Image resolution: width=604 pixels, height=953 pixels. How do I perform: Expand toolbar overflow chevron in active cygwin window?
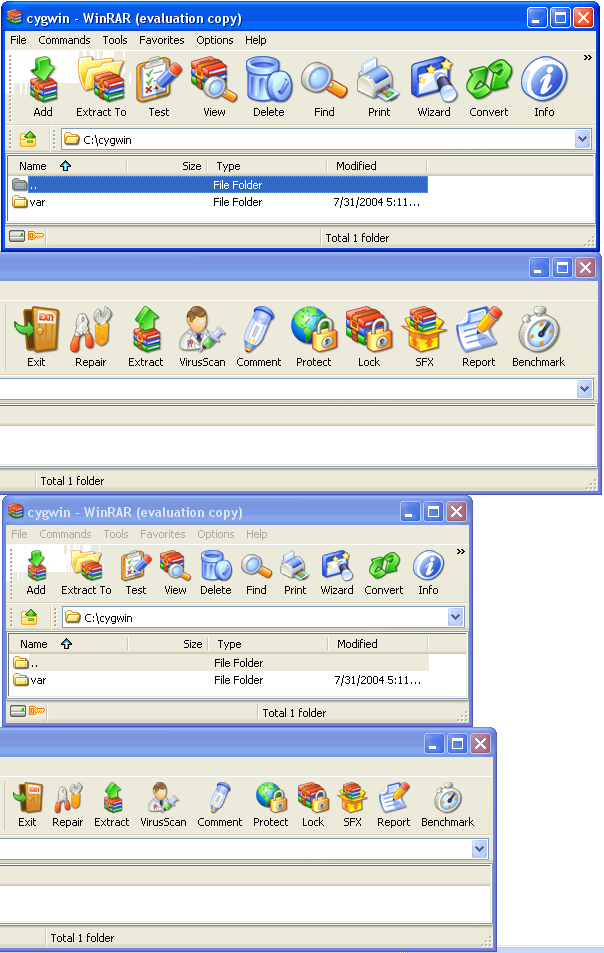click(588, 58)
